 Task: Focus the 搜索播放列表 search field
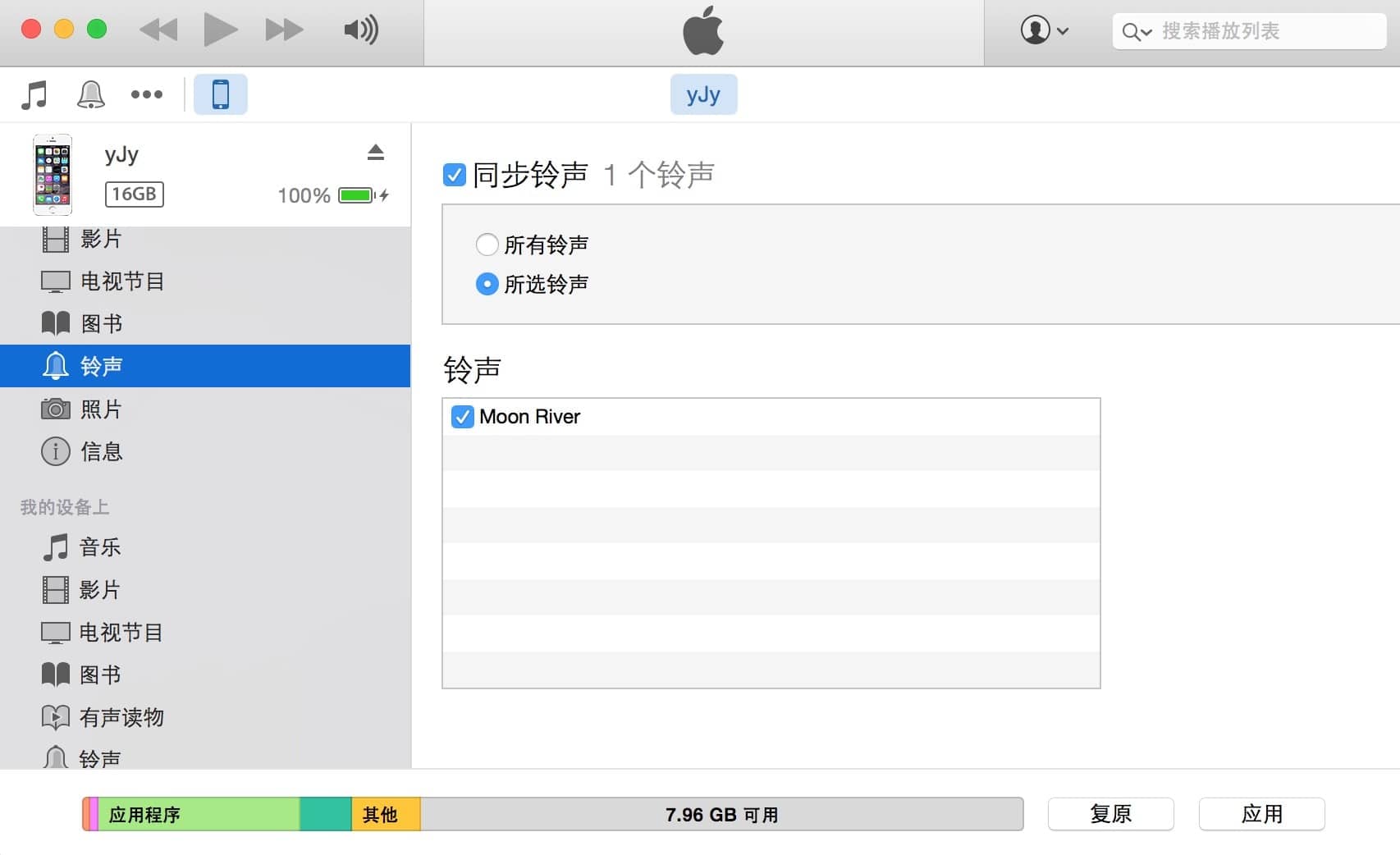click(x=1249, y=31)
